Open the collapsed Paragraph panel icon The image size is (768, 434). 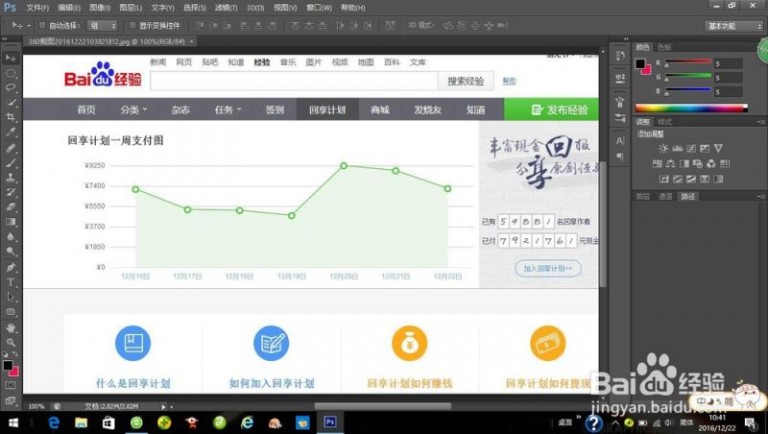(620, 157)
